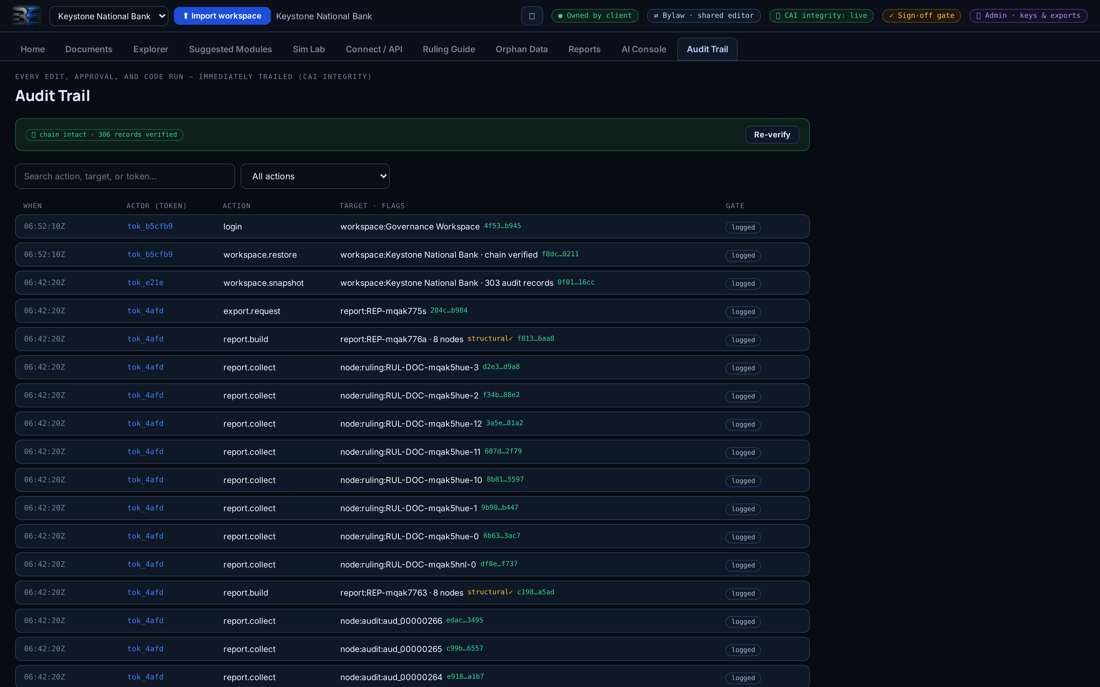Image resolution: width=1100 pixels, height=687 pixels.
Task: Click structural flag on REP-mqak776a row
Action: pyautogui.click(x=490, y=338)
